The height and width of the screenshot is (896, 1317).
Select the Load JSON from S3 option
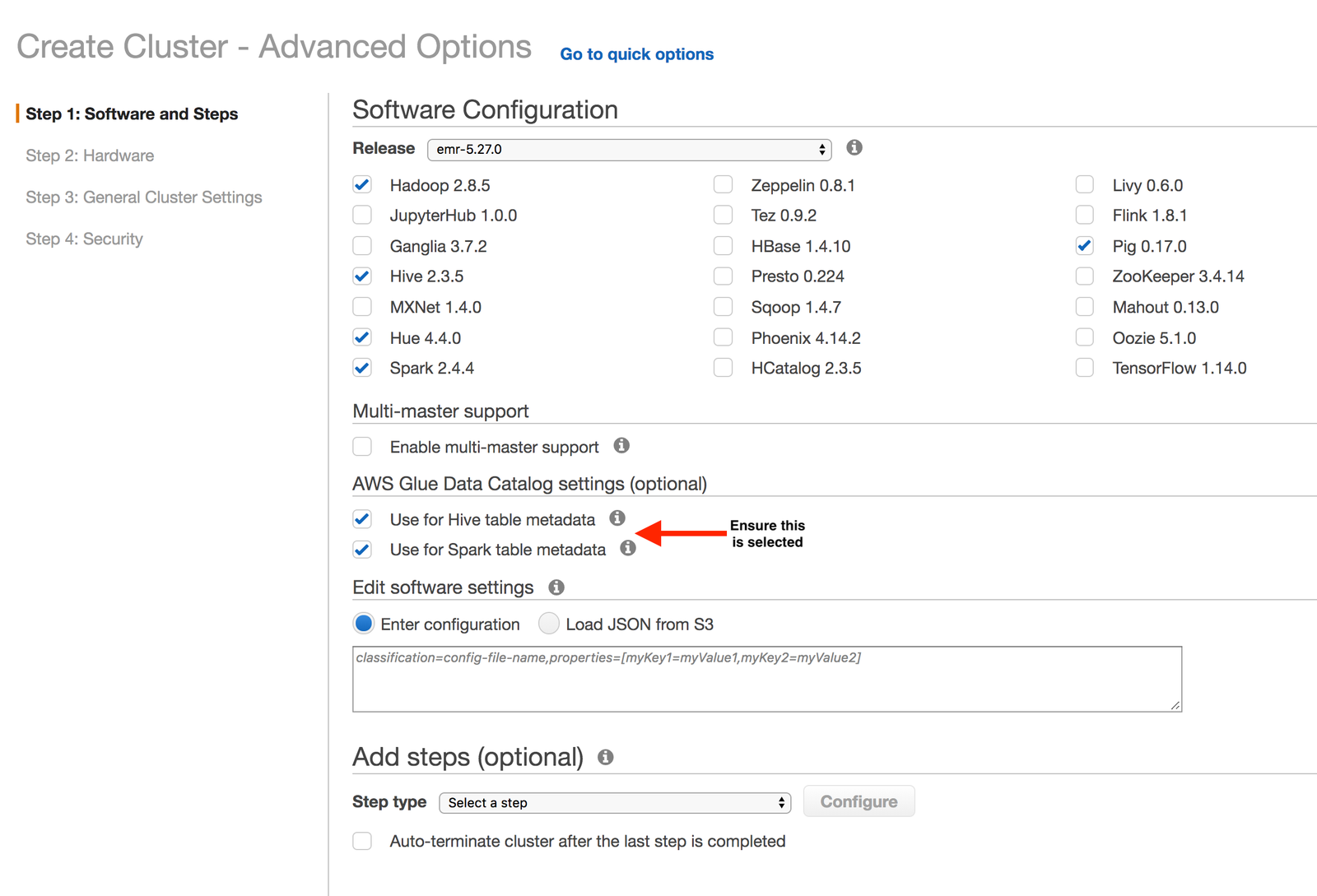(548, 624)
